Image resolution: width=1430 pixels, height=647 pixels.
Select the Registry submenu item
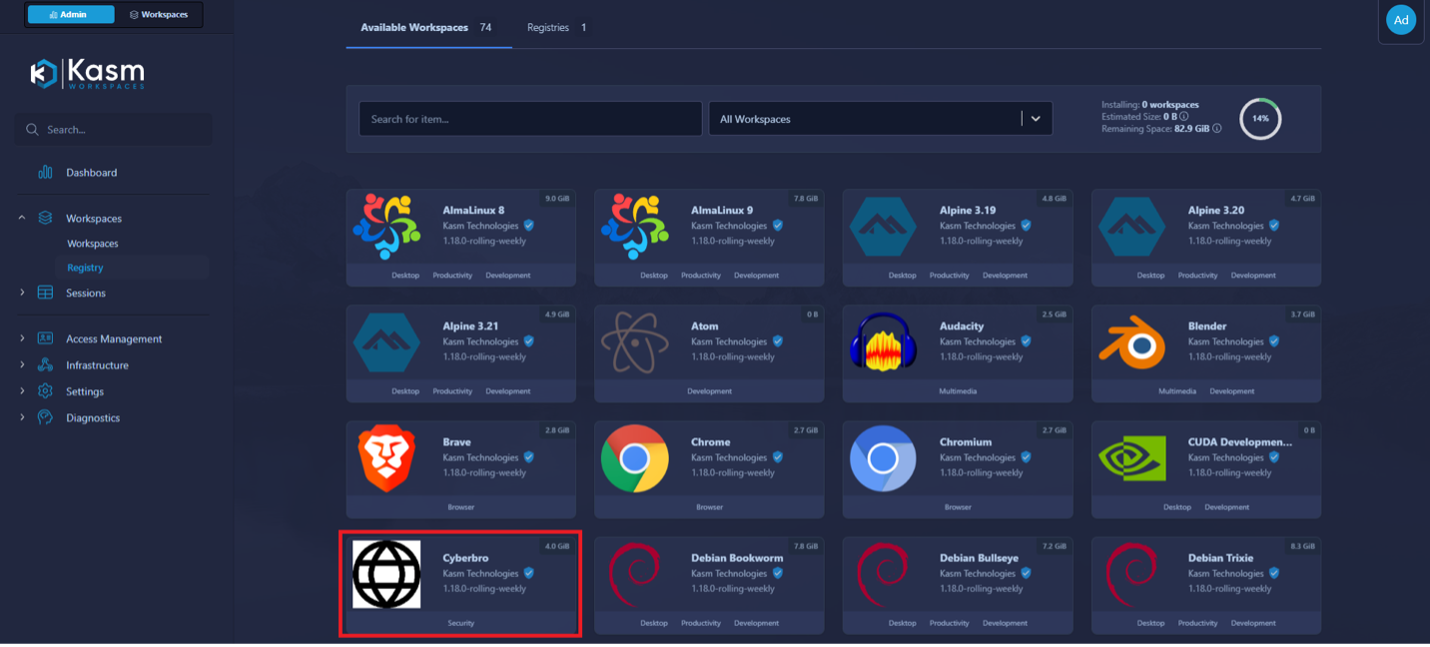[x=85, y=267]
